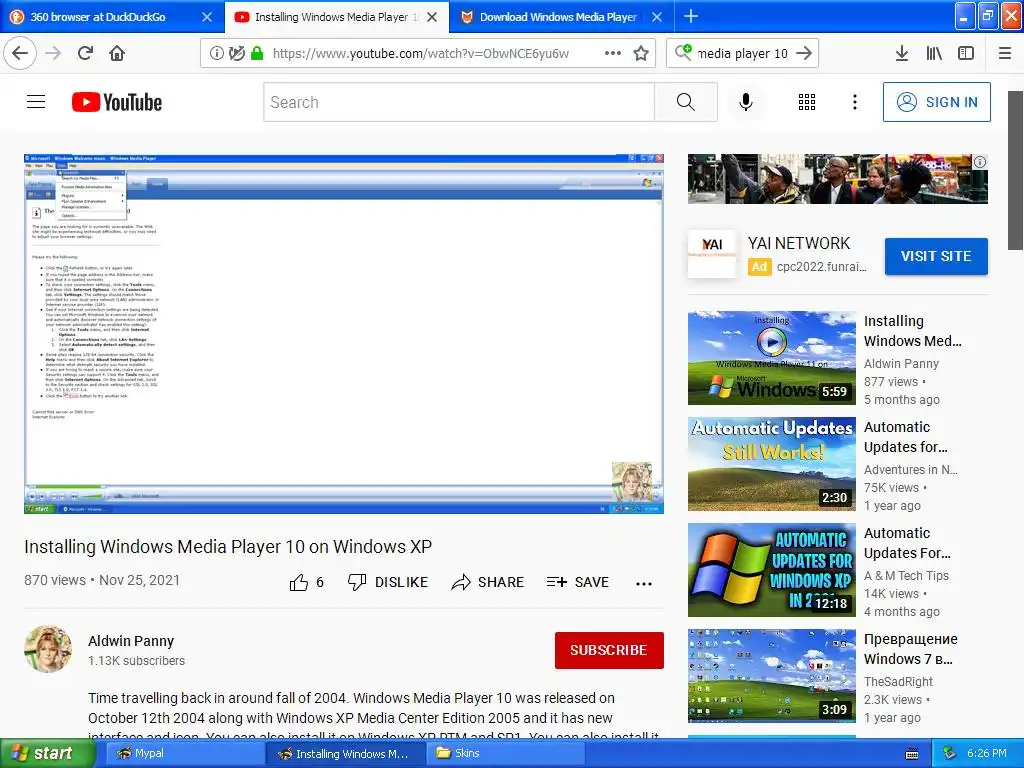Start voice search with microphone icon

click(x=746, y=102)
